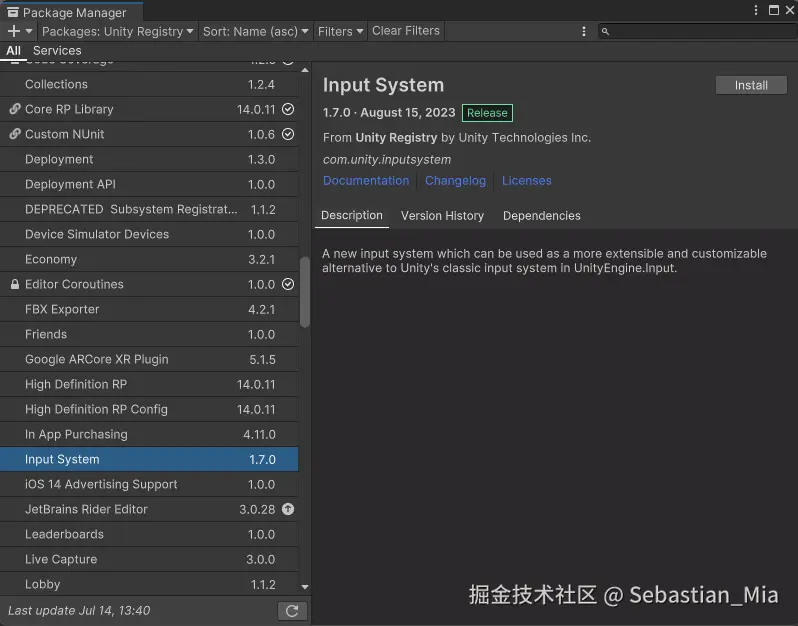Select iOS 14 Advertising Support package
Screen dimensions: 798x626
tap(149, 484)
